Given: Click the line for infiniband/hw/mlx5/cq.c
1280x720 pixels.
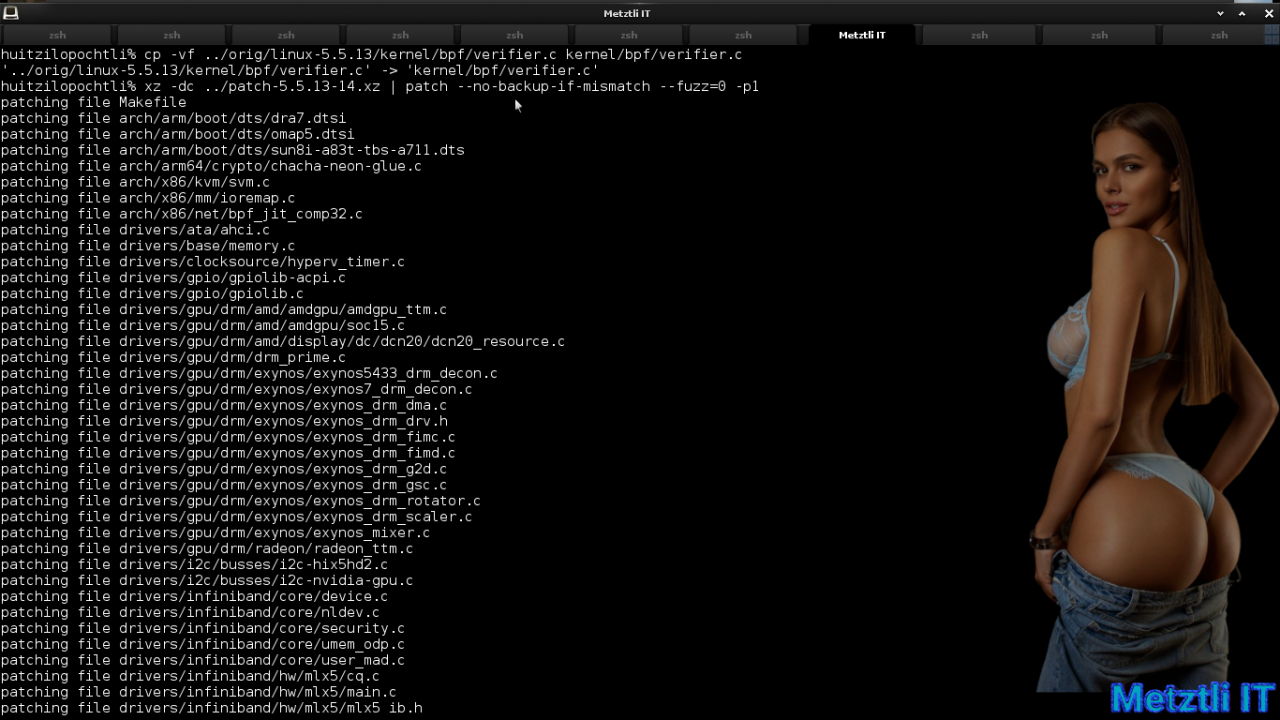Looking at the screenshot, I should pos(190,678).
